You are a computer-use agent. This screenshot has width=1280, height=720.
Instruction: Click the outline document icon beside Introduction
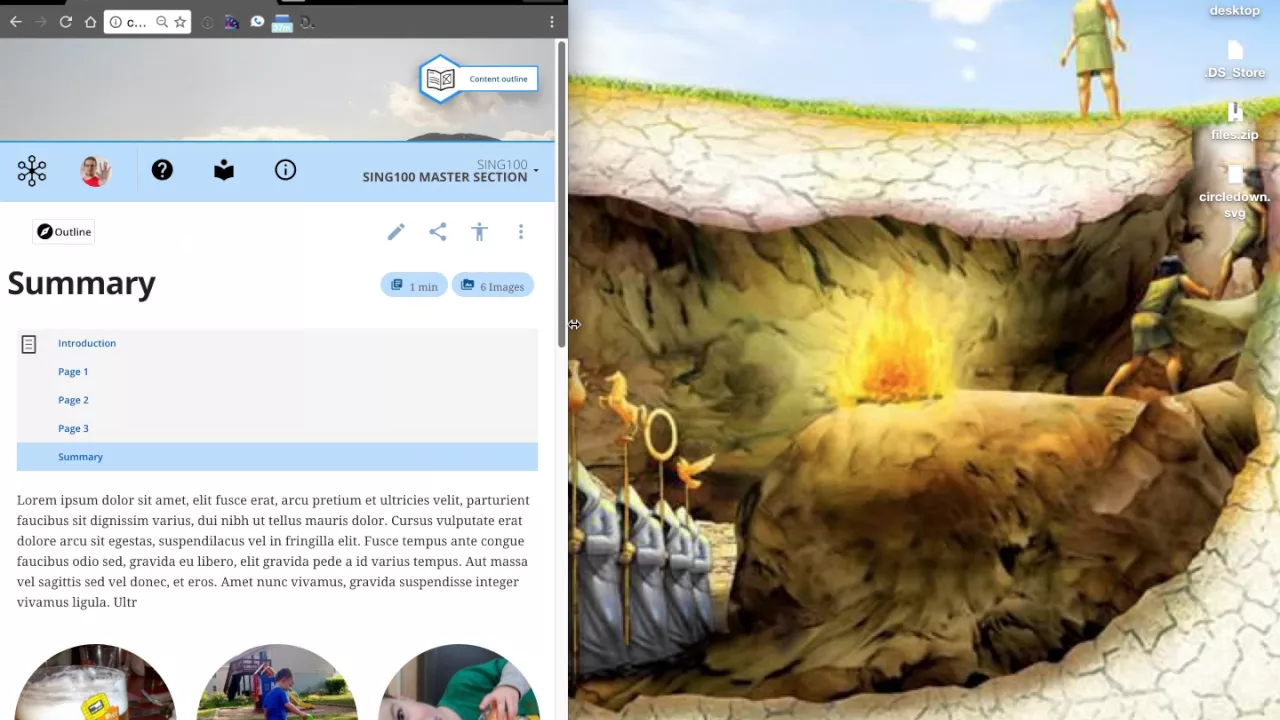29,344
